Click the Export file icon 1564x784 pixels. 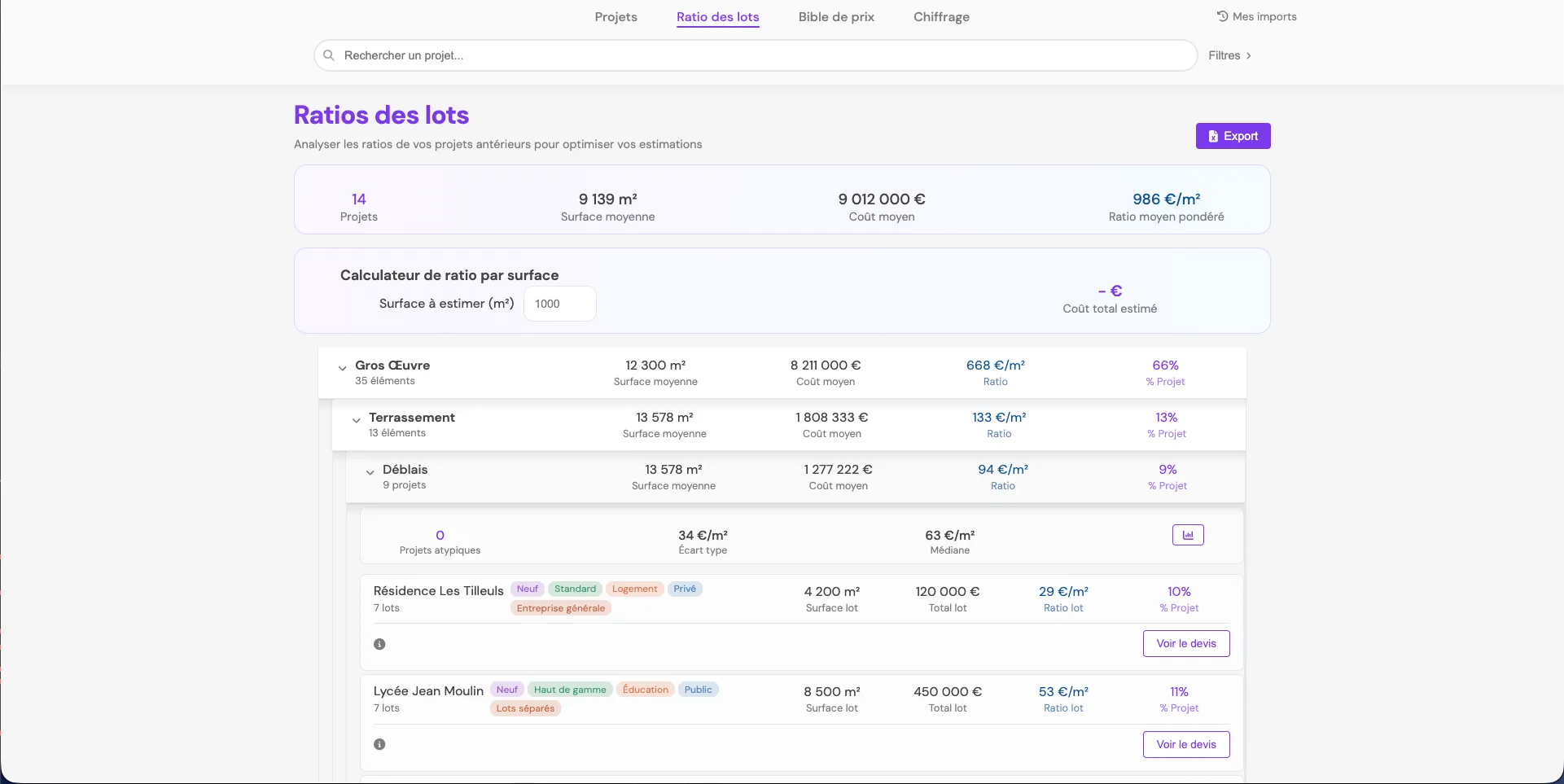click(1213, 136)
